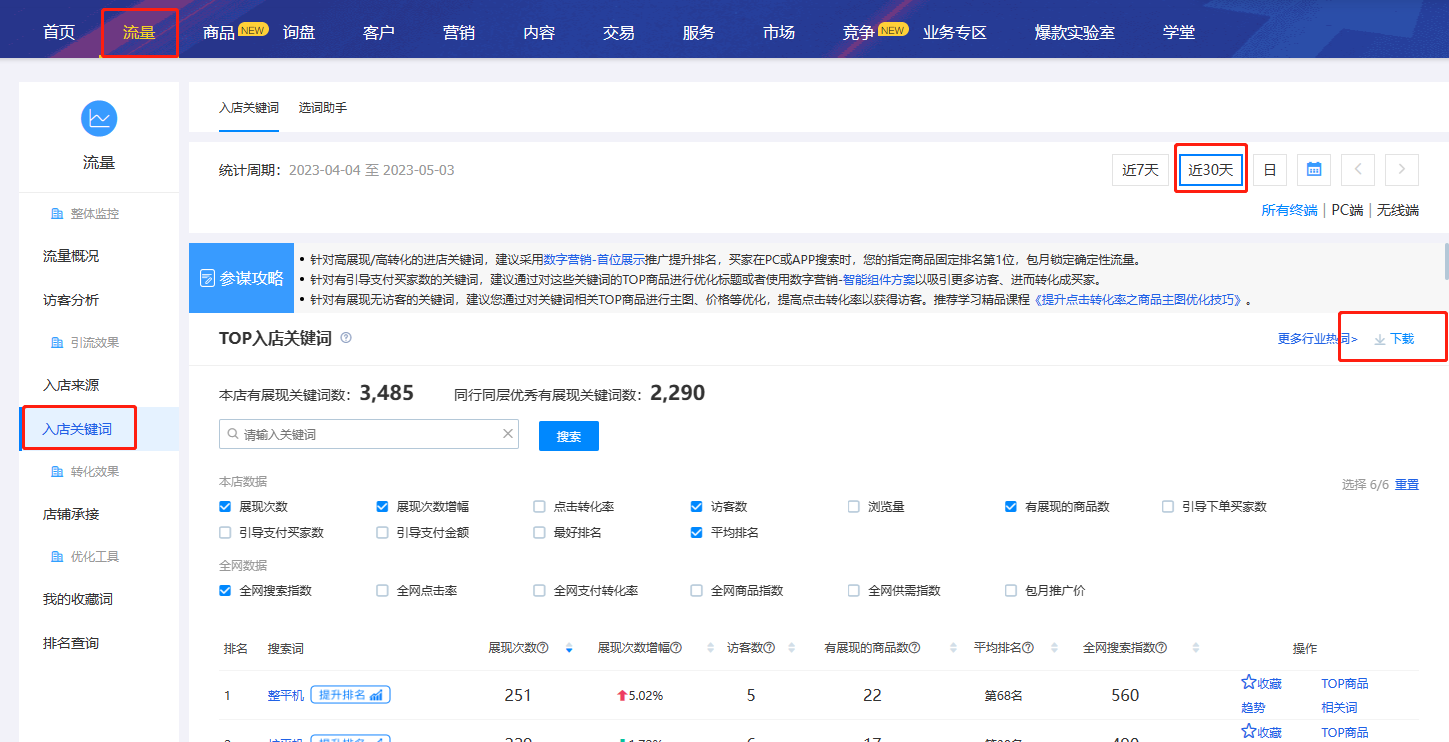The height and width of the screenshot is (742, 1449).
Task: Click 优化工具 section icon in sidebar
Action: pos(57,557)
